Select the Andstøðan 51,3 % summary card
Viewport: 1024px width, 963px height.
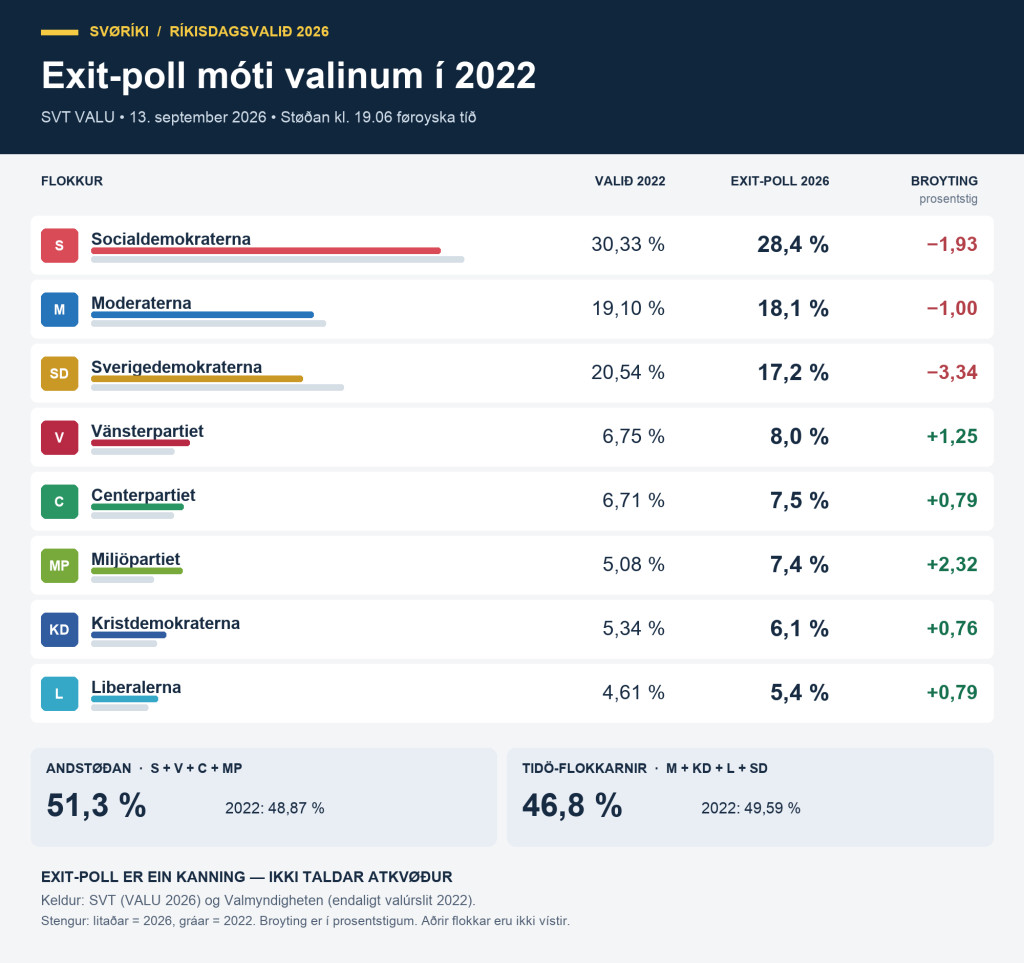coord(264,797)
